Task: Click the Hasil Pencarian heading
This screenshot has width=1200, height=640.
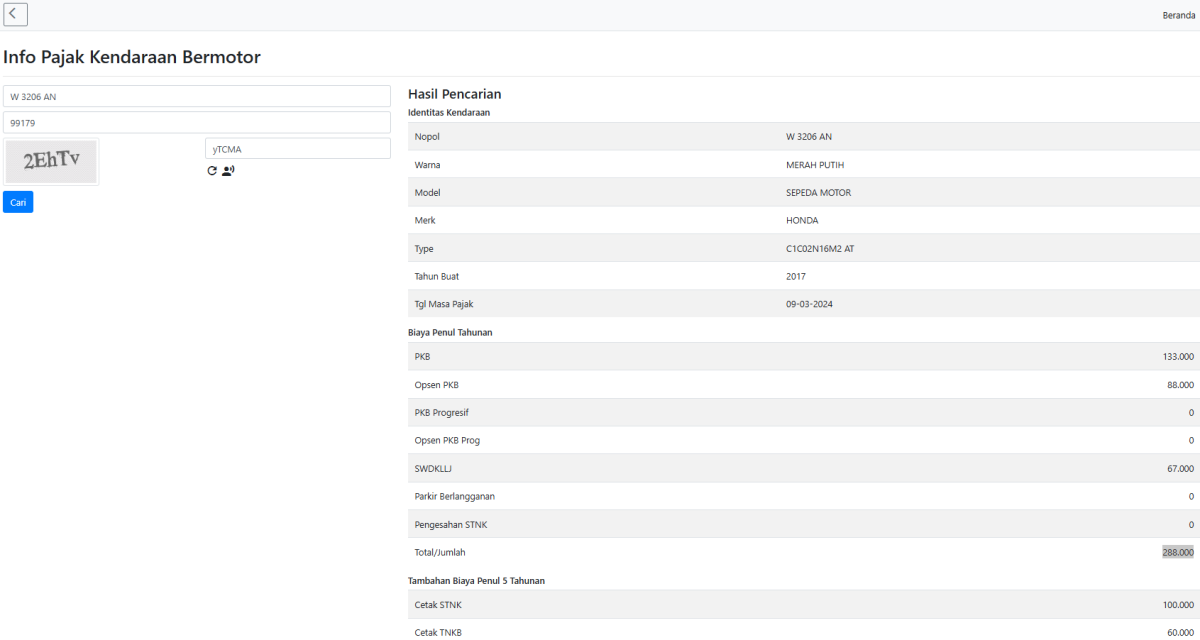Action: 454,94
